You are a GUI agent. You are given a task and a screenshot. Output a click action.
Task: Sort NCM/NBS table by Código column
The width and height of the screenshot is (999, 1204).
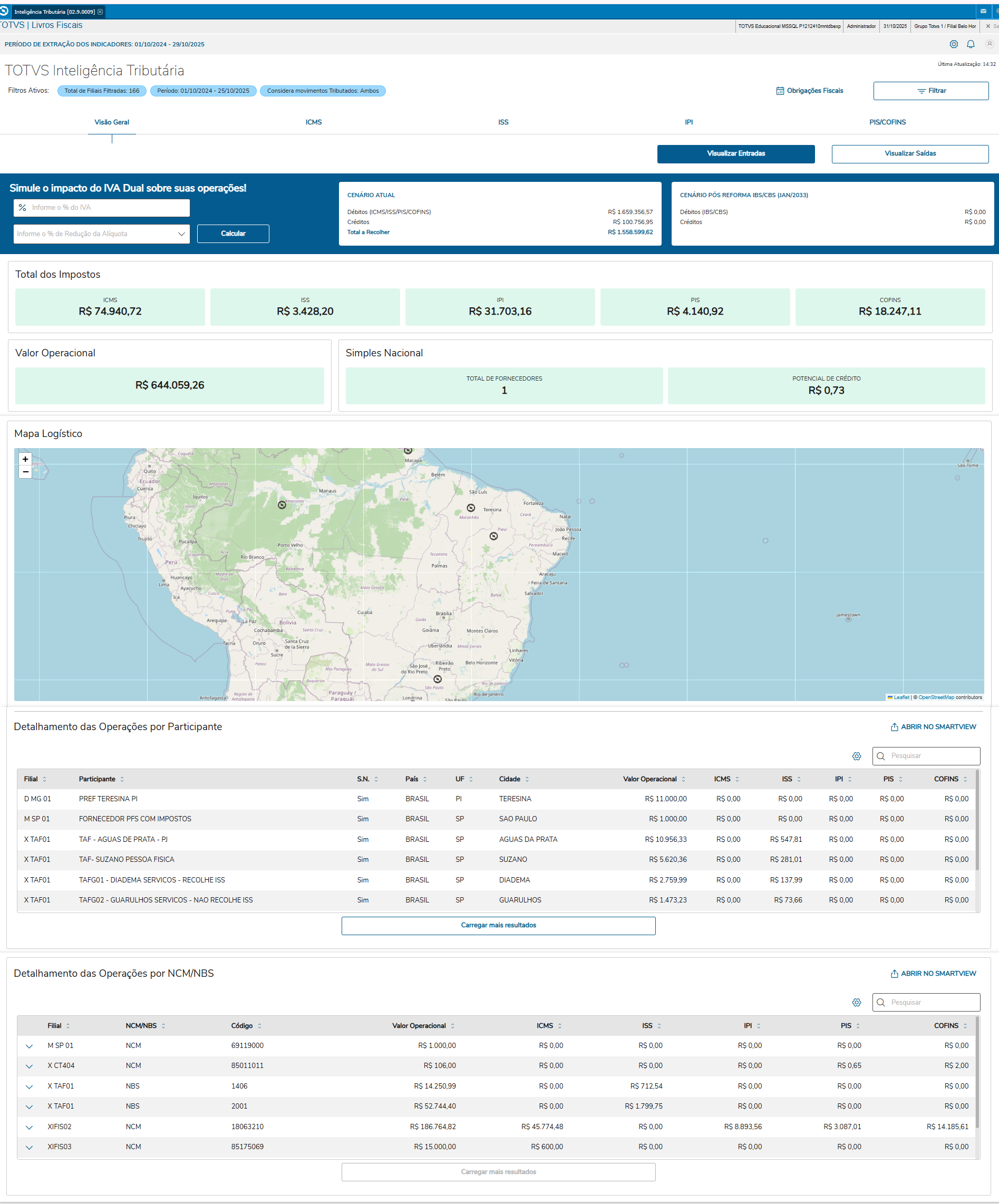[x=260, y=1026]
